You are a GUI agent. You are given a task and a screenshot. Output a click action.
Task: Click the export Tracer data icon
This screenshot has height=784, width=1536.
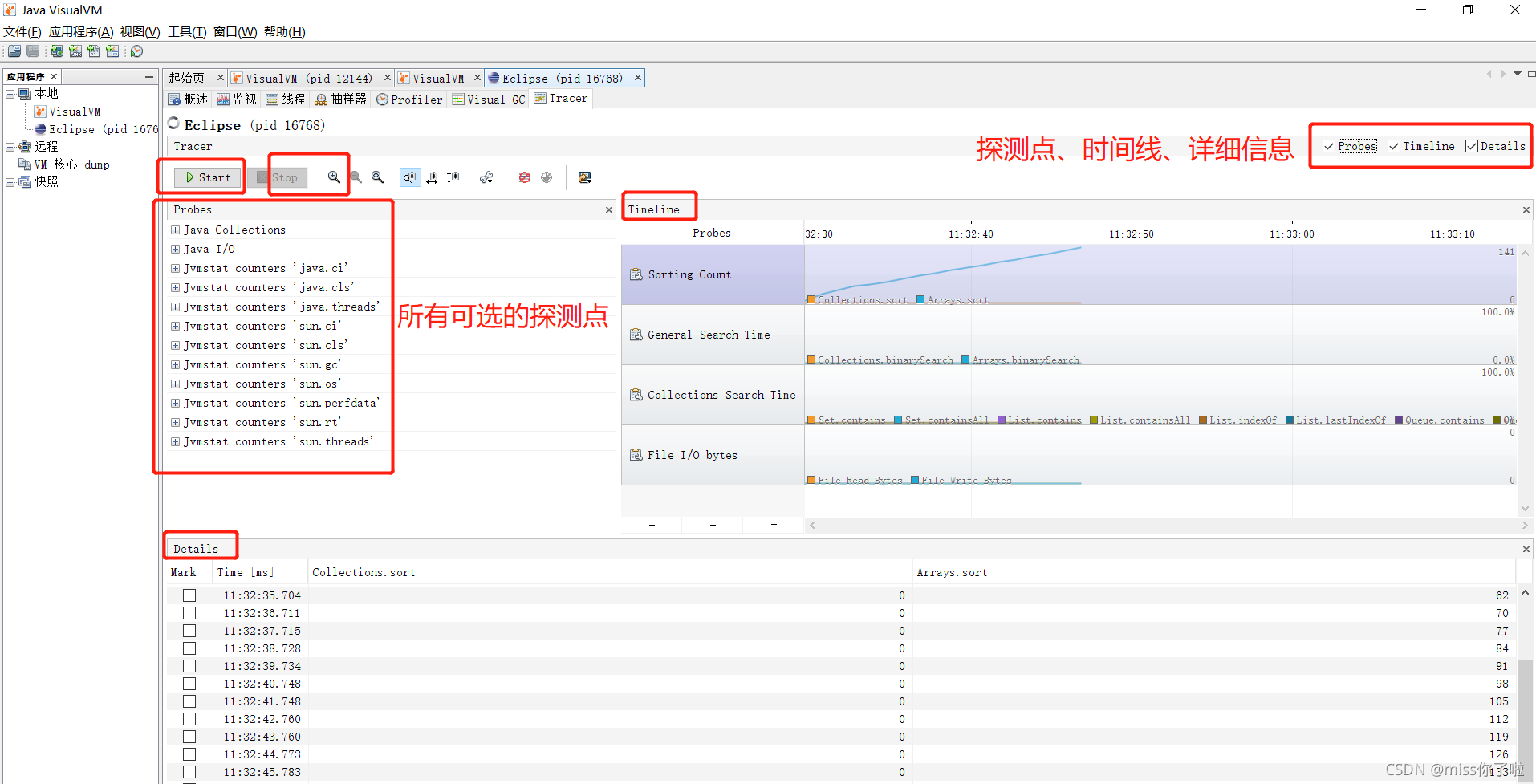[585, 177]
